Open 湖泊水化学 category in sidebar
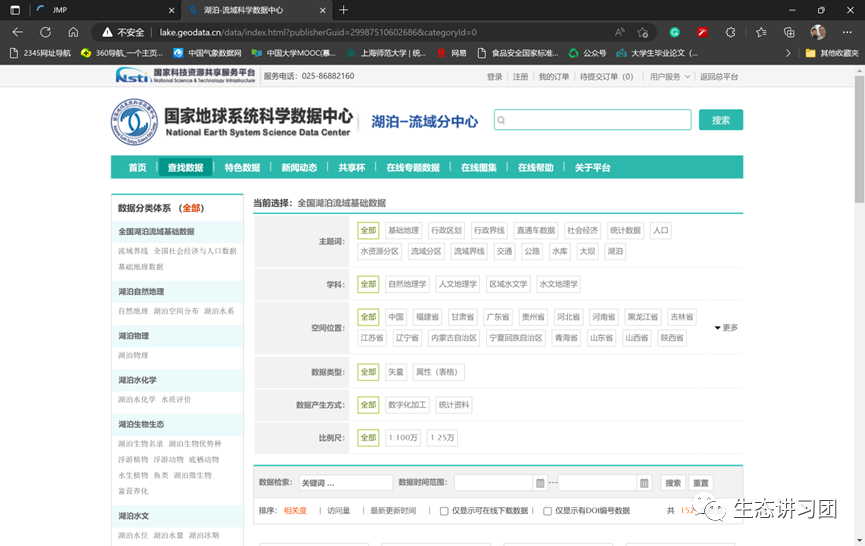Viewport: 865px width, 546px height. coord(137,380)
